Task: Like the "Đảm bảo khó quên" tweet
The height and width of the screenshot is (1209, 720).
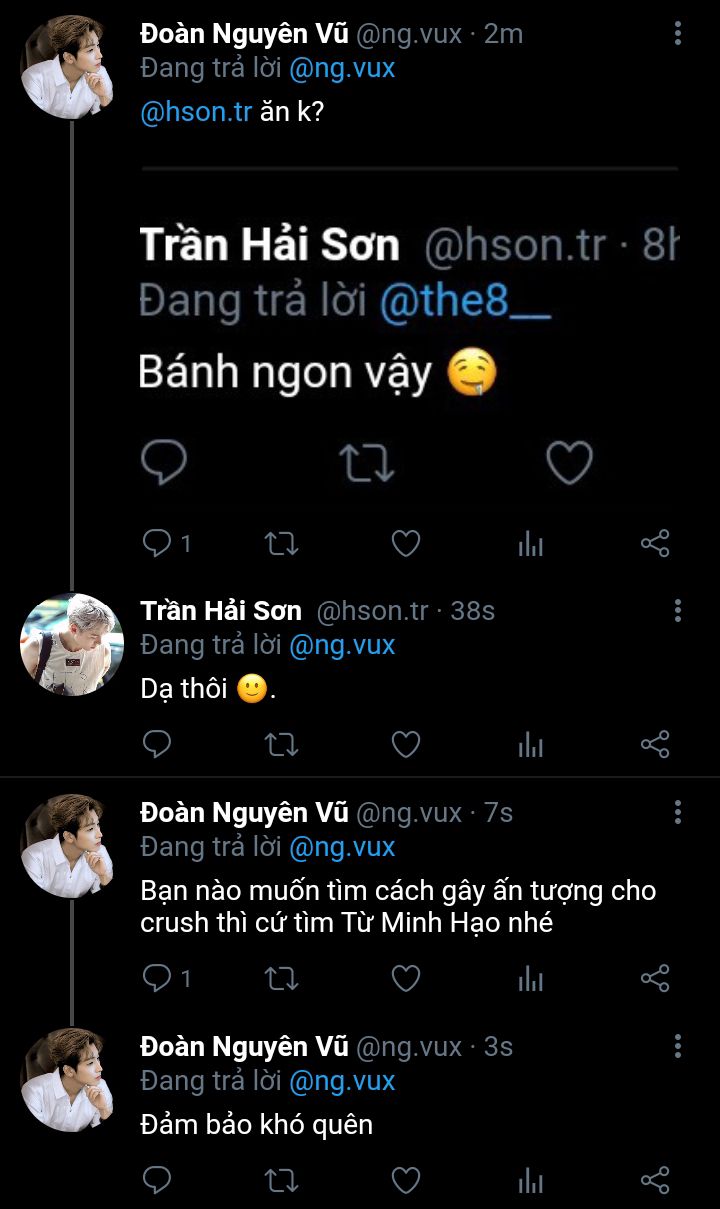Action: point(405,1180)
